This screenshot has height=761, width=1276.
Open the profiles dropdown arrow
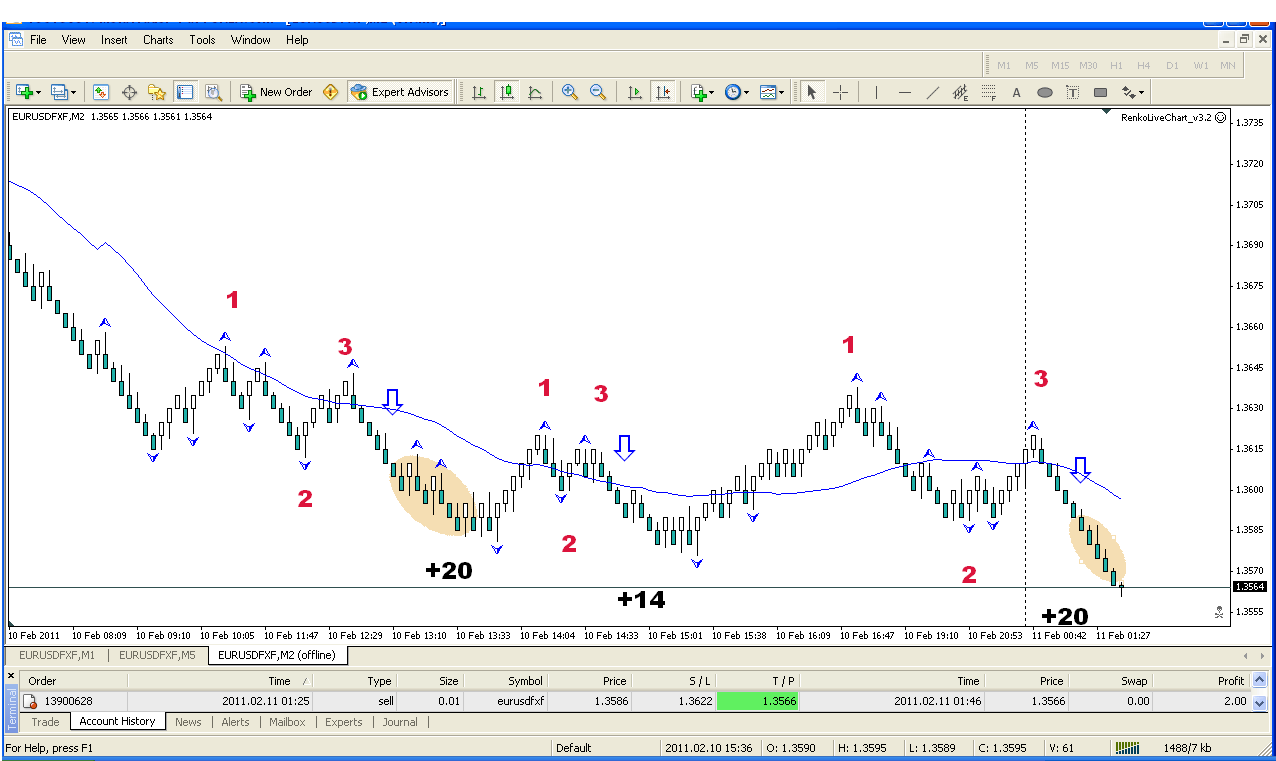(73, 93)
